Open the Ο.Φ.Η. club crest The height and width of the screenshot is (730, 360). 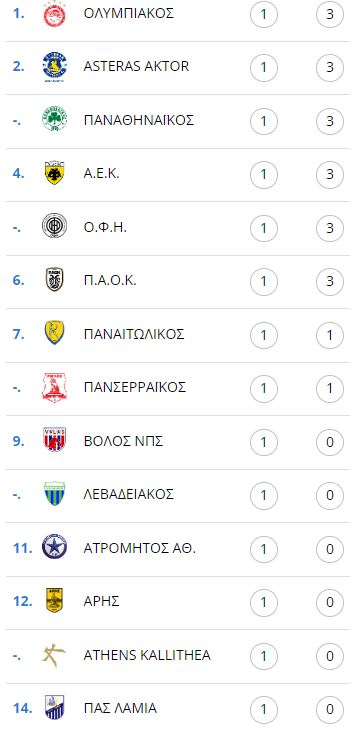54,227
